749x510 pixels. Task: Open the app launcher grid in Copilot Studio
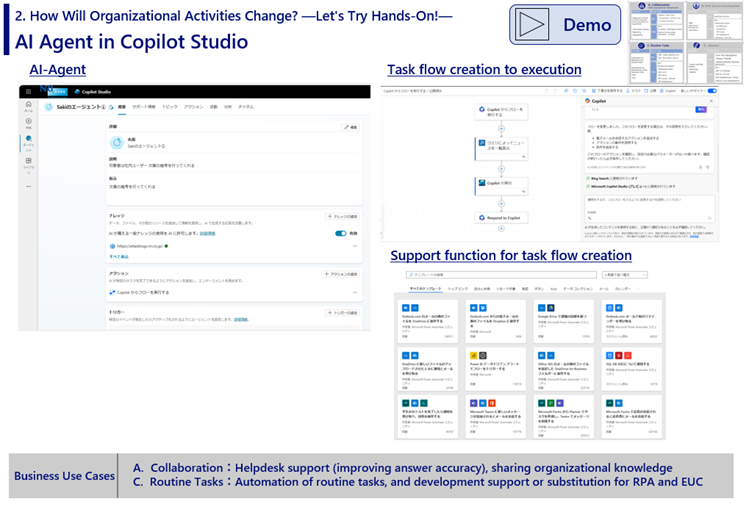pos(29,92)
